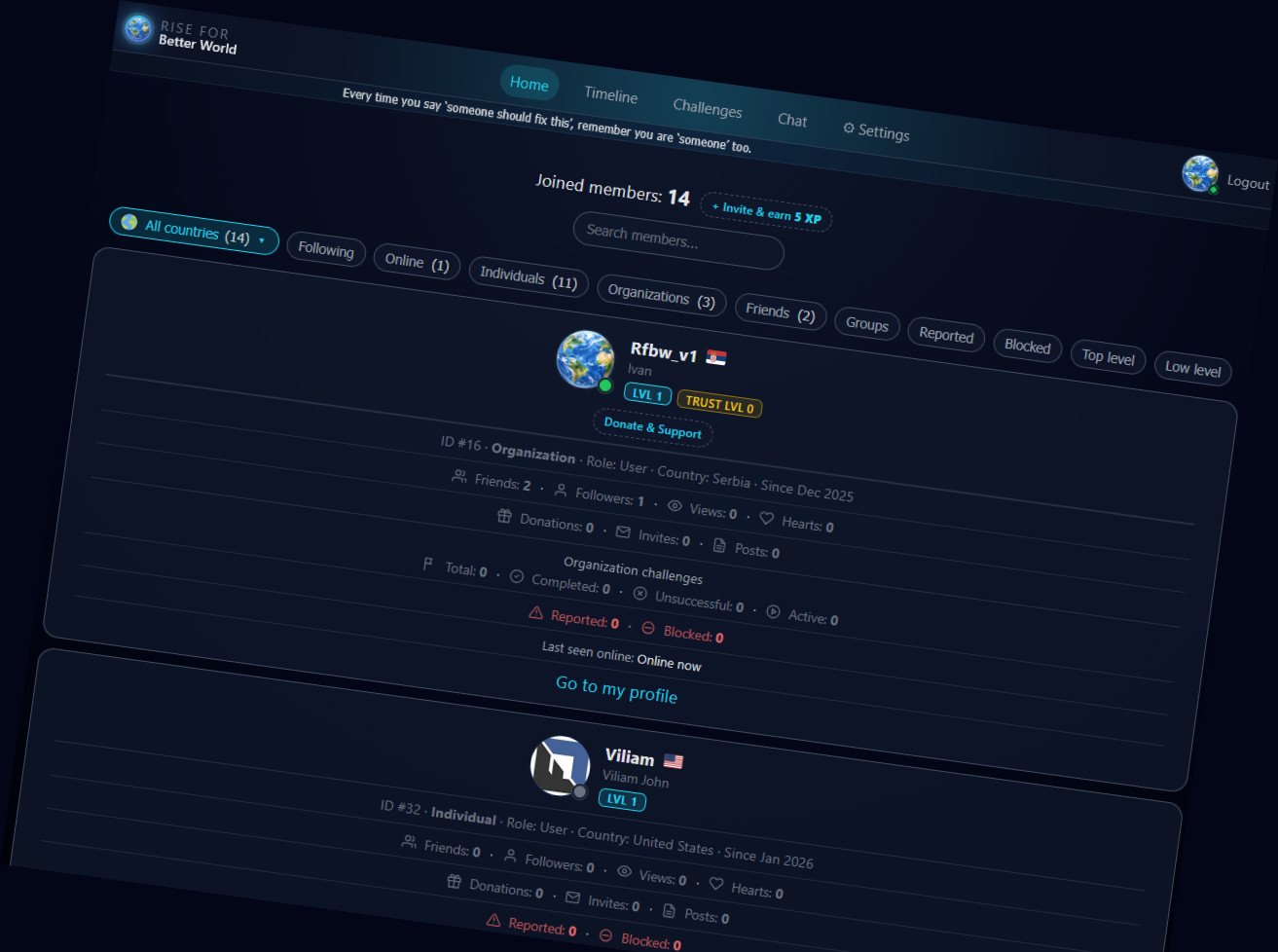Click the Hearts icon in Rfbw_v1's stats

(x=766, y=519)
